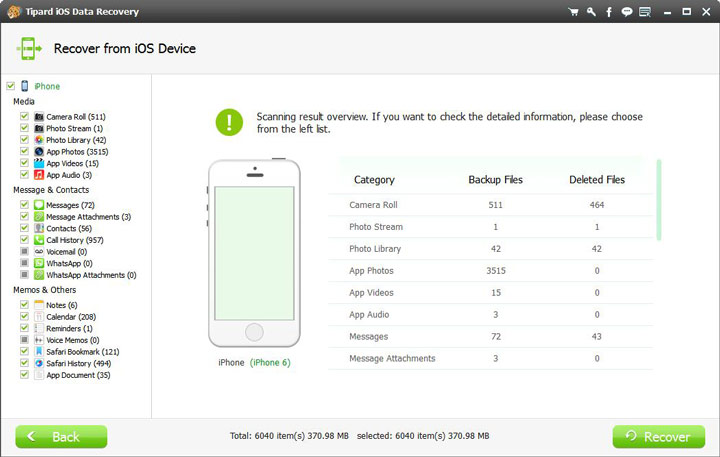This screenshot has width=720, height=457.
Task: Click the Safari Bookmark icon
Action: (39, 351)
